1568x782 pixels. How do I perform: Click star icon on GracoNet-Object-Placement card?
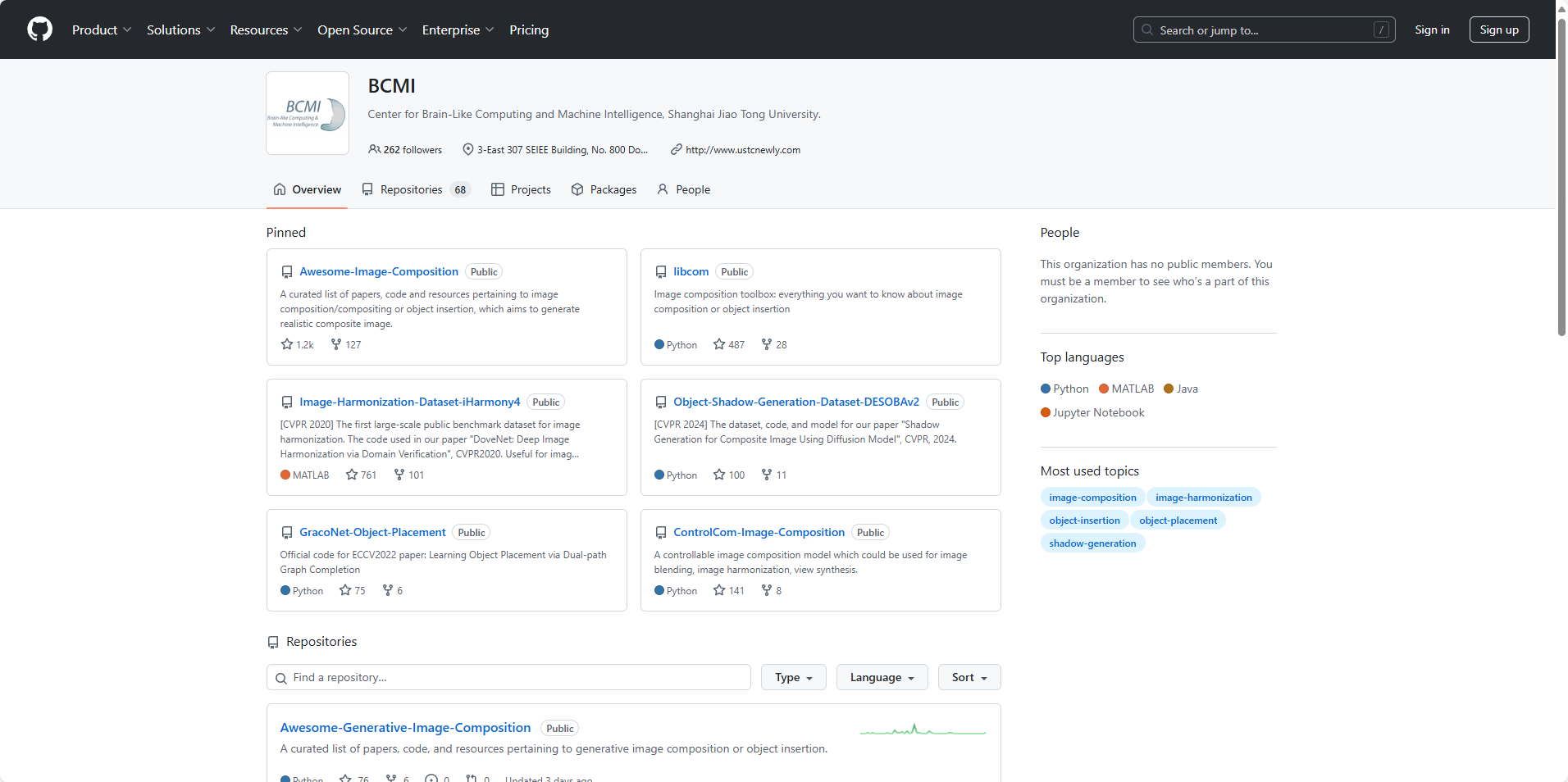click(345, 590)
